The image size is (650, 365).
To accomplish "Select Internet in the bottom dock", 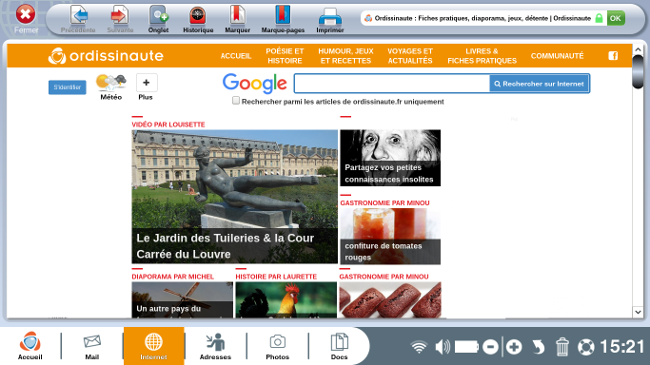I will coord(154,346).
